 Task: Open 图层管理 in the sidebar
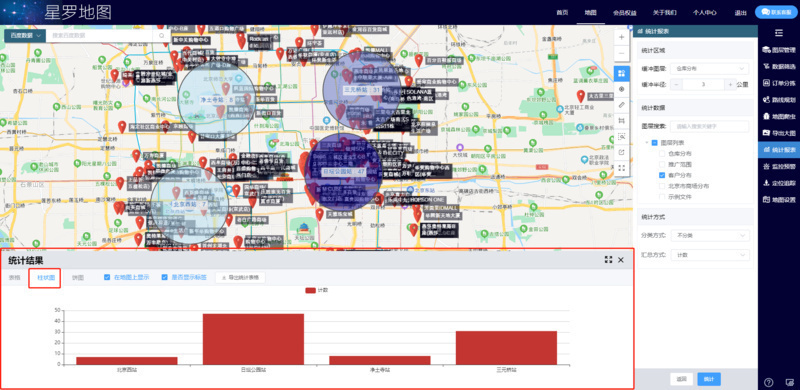[x=779, y=50]
